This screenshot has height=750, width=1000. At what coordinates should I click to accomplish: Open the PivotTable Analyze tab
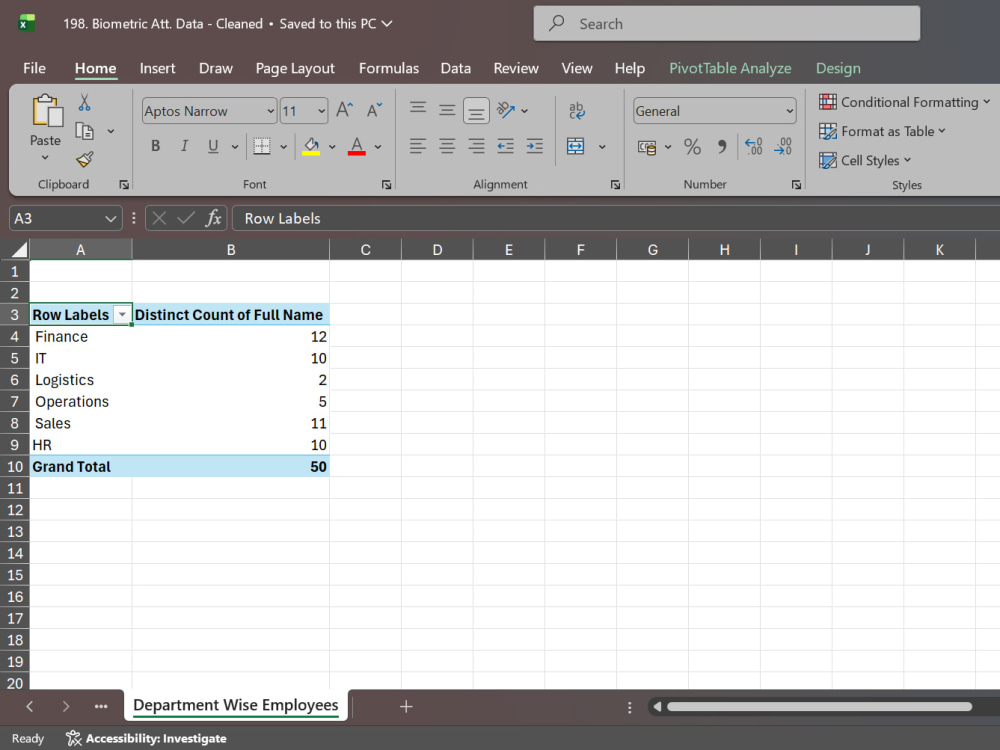coord(730,68)
